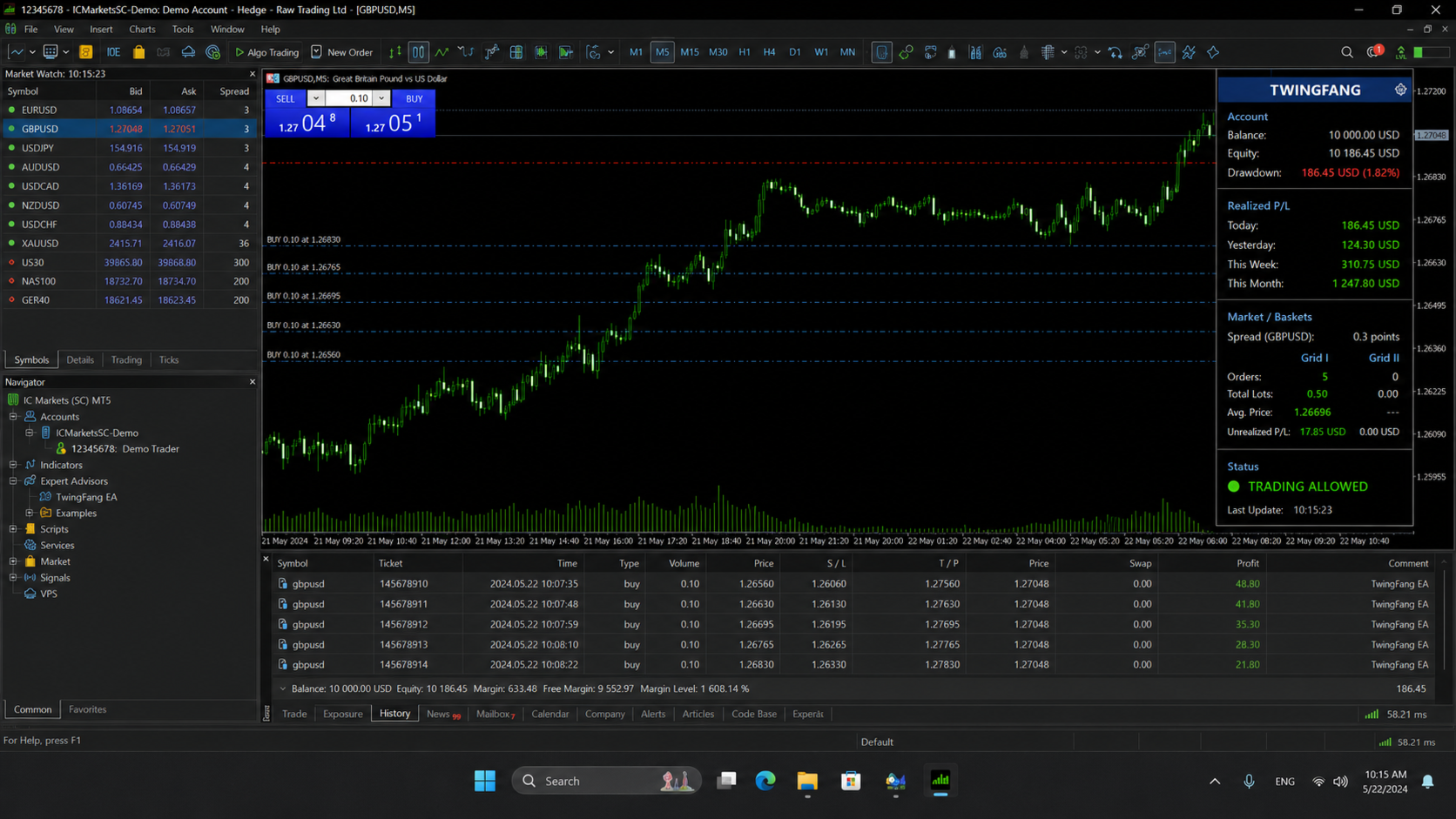Screen dimensions: 1456x819
Task: Open the chart template dropdown arrow
Action: click(610, 52)
